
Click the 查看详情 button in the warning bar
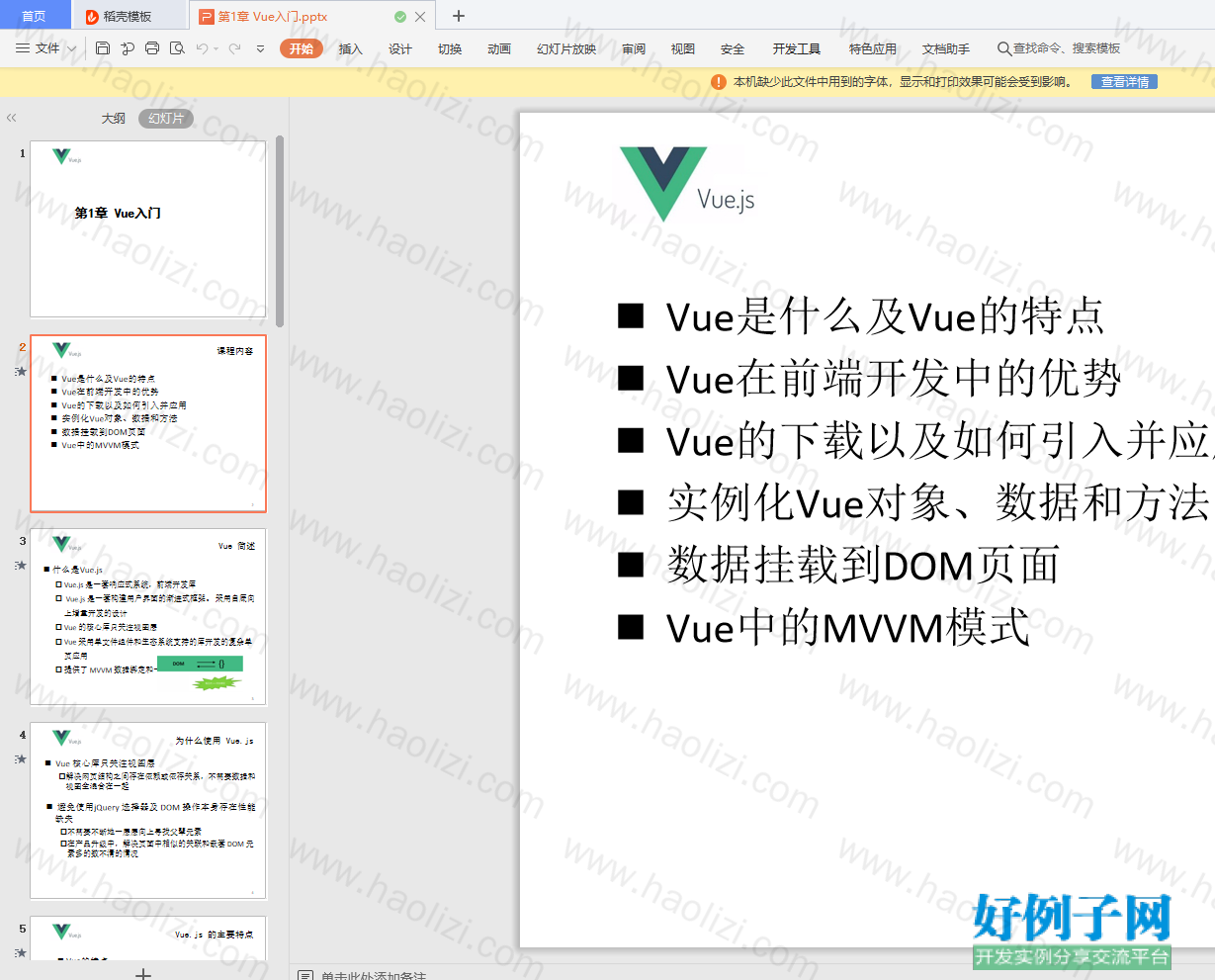click(1124, 82)
